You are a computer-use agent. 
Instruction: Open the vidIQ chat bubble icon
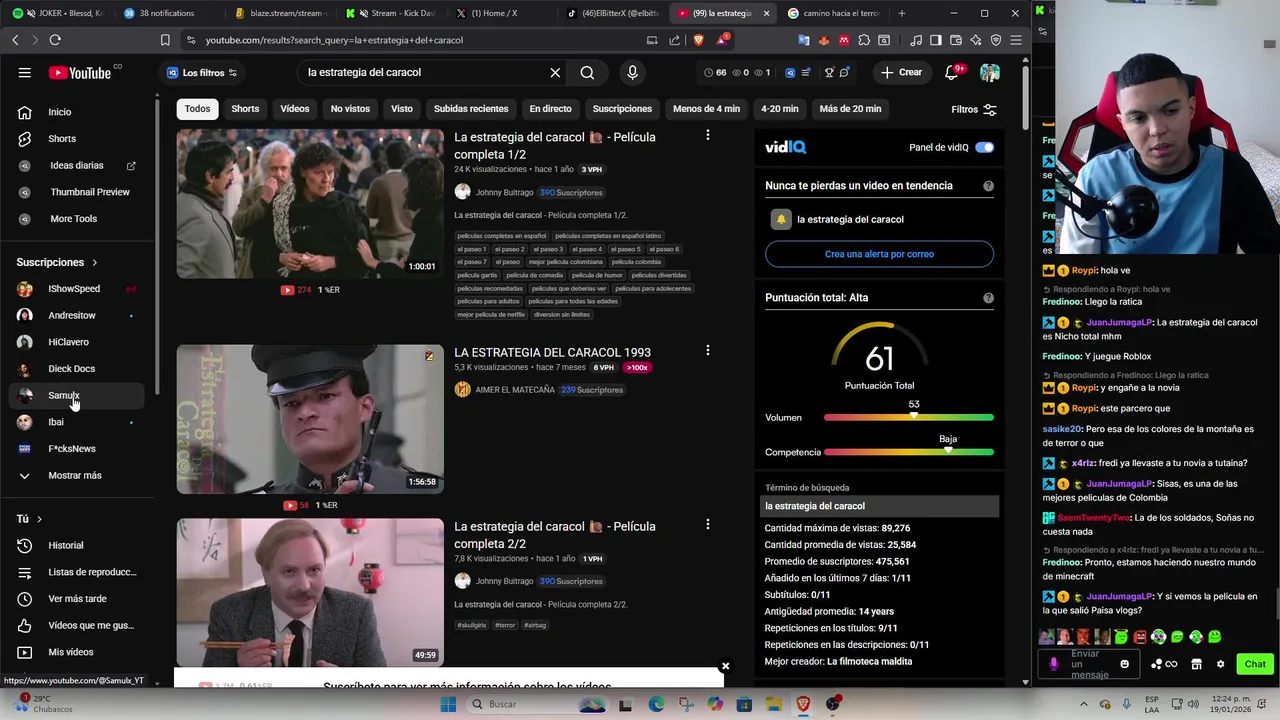tap(844, 72)
